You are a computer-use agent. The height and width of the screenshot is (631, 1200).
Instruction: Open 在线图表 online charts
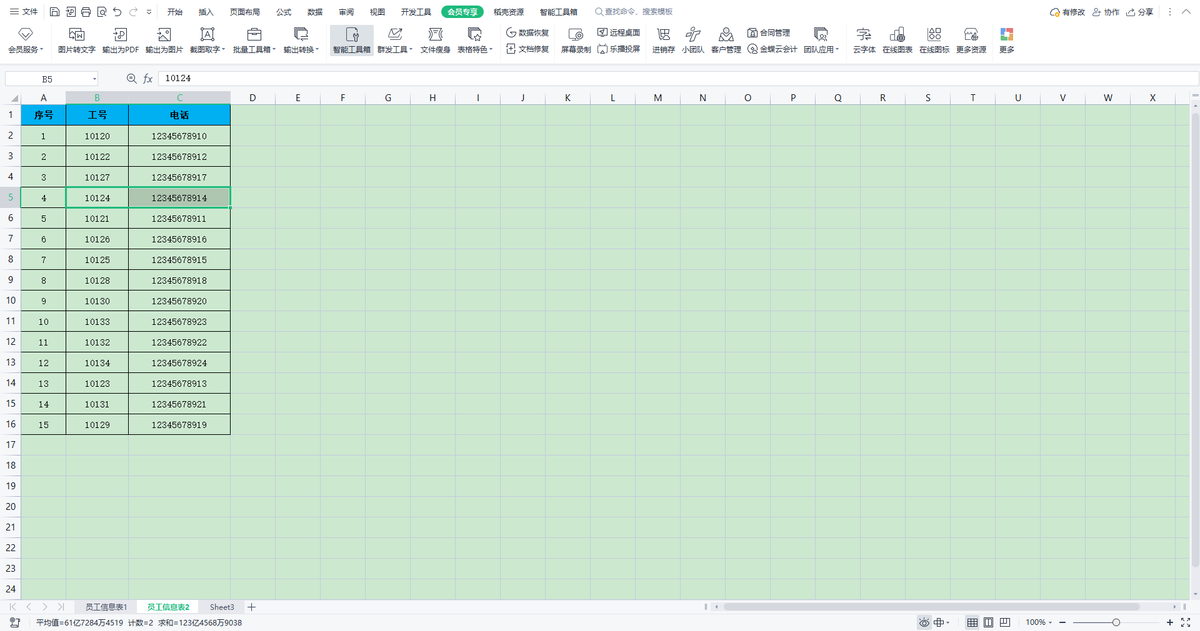coord(897,40)
